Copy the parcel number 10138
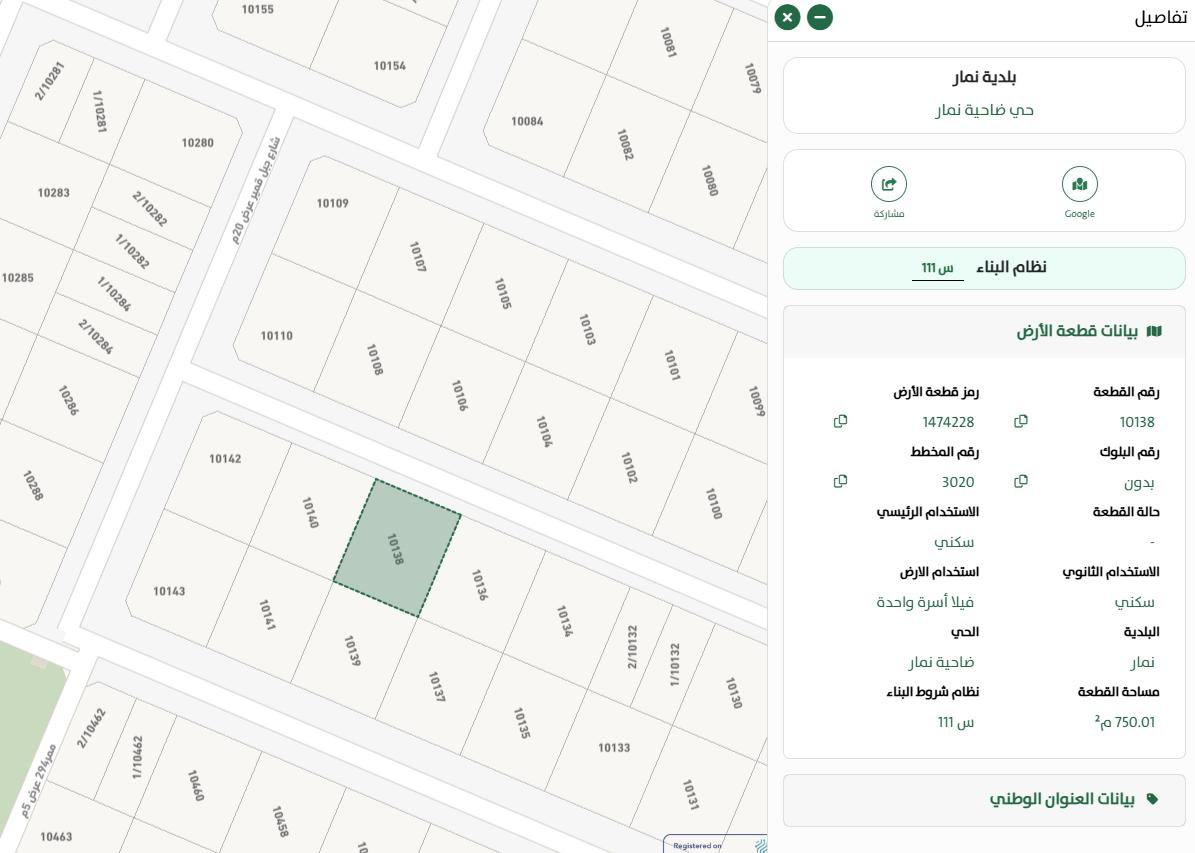1195x853 pixels. 1021,422
